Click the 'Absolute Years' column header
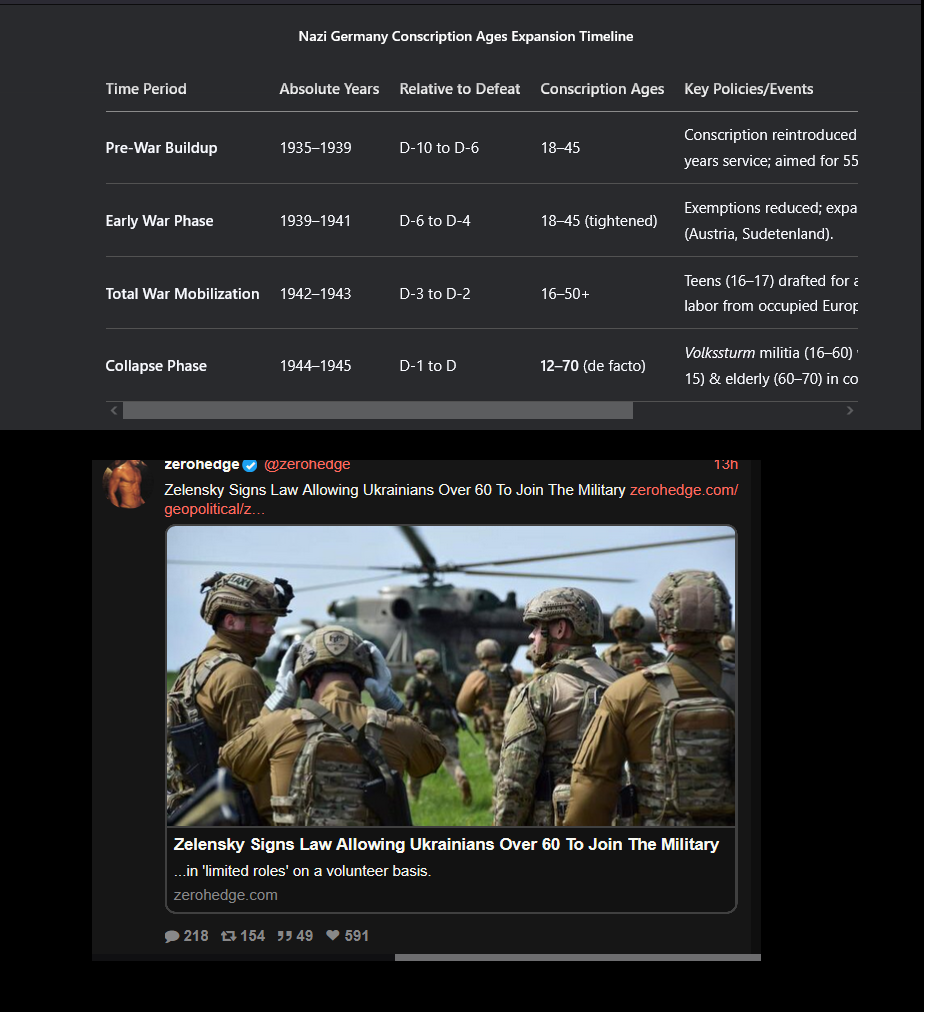 click(329, 89)
